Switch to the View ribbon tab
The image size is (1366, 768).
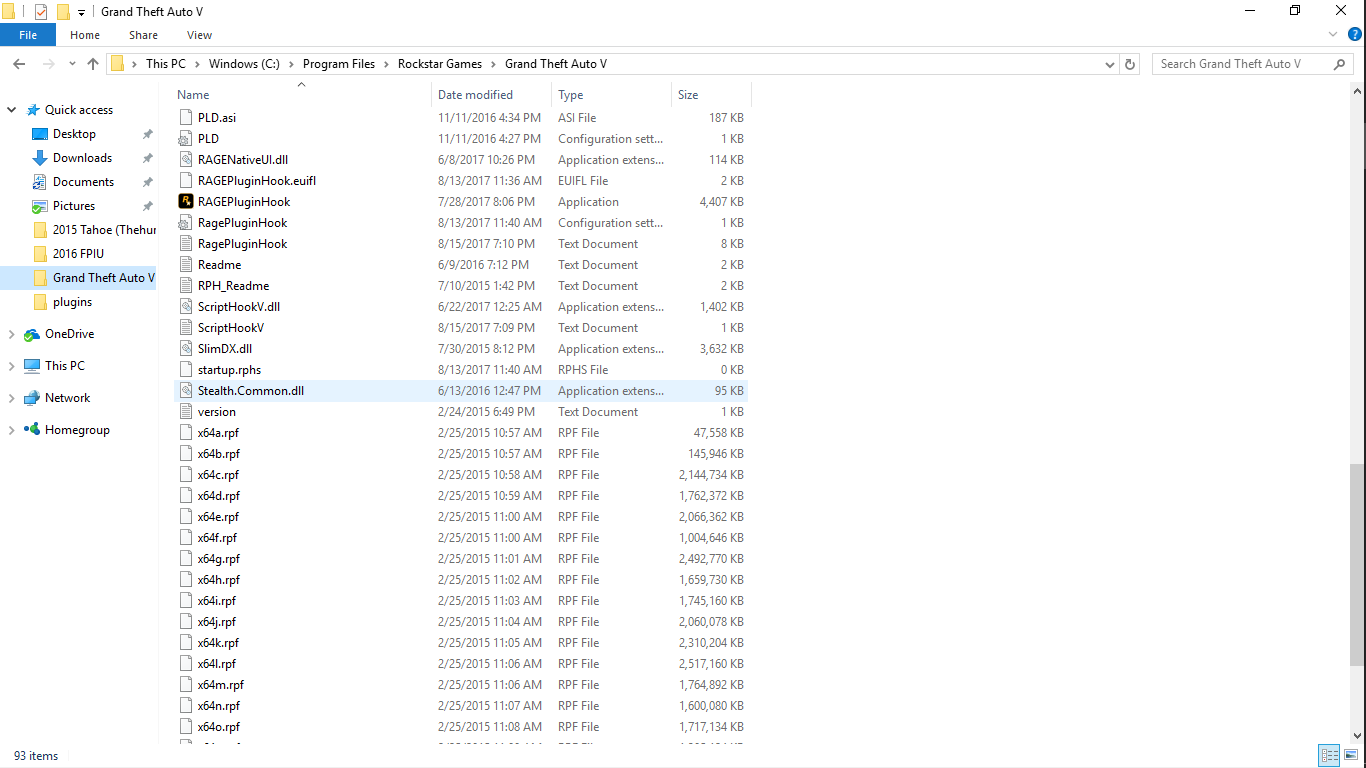pyautogui.click(x=200, y=35)
